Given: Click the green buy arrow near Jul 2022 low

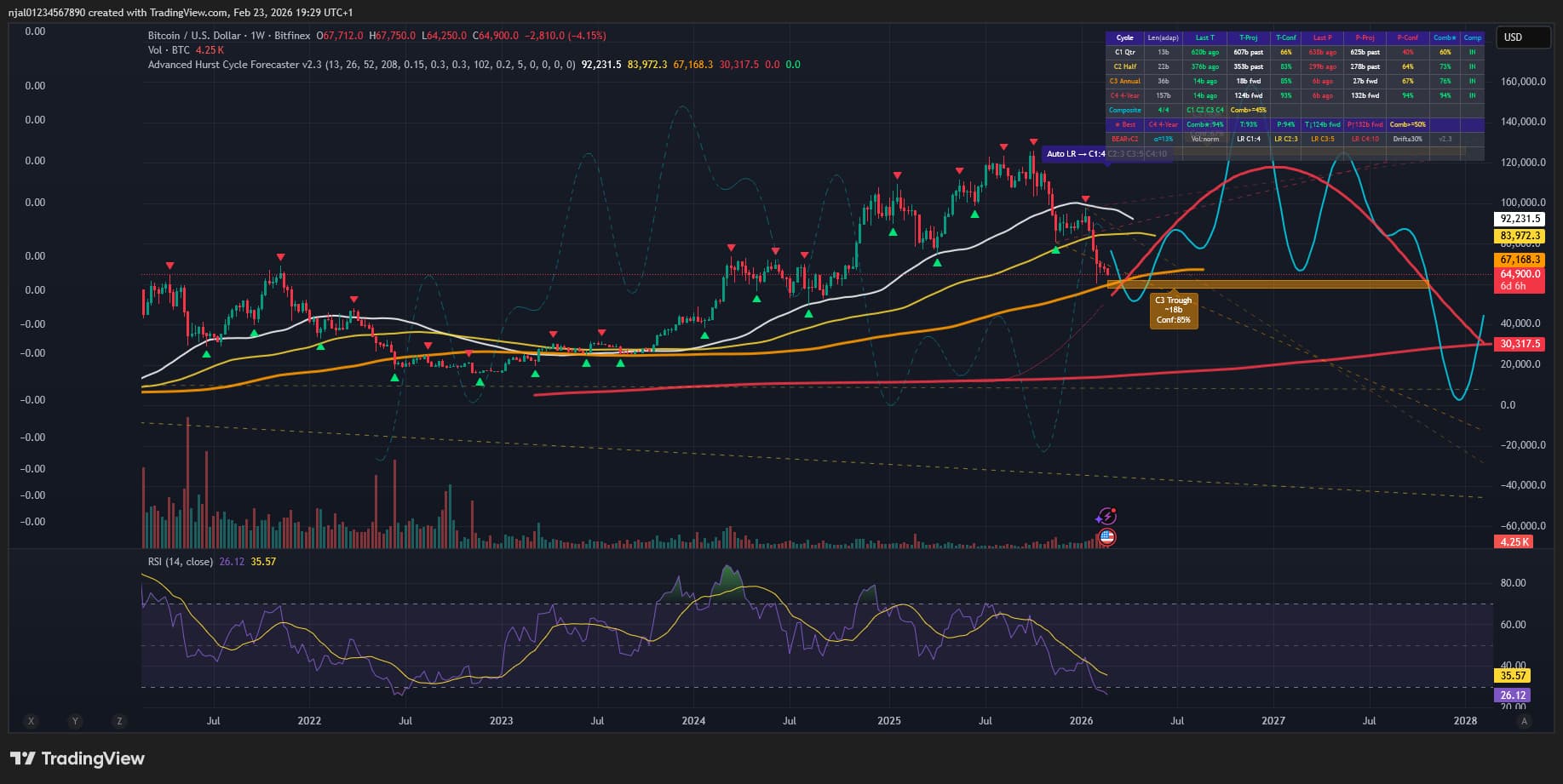Looking at the screenshot, I should 395,377.
